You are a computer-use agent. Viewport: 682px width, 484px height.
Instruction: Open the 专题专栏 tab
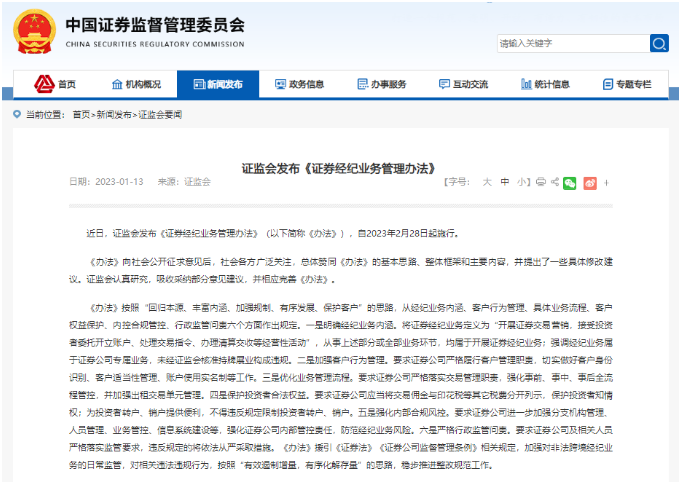click(627, 84)
